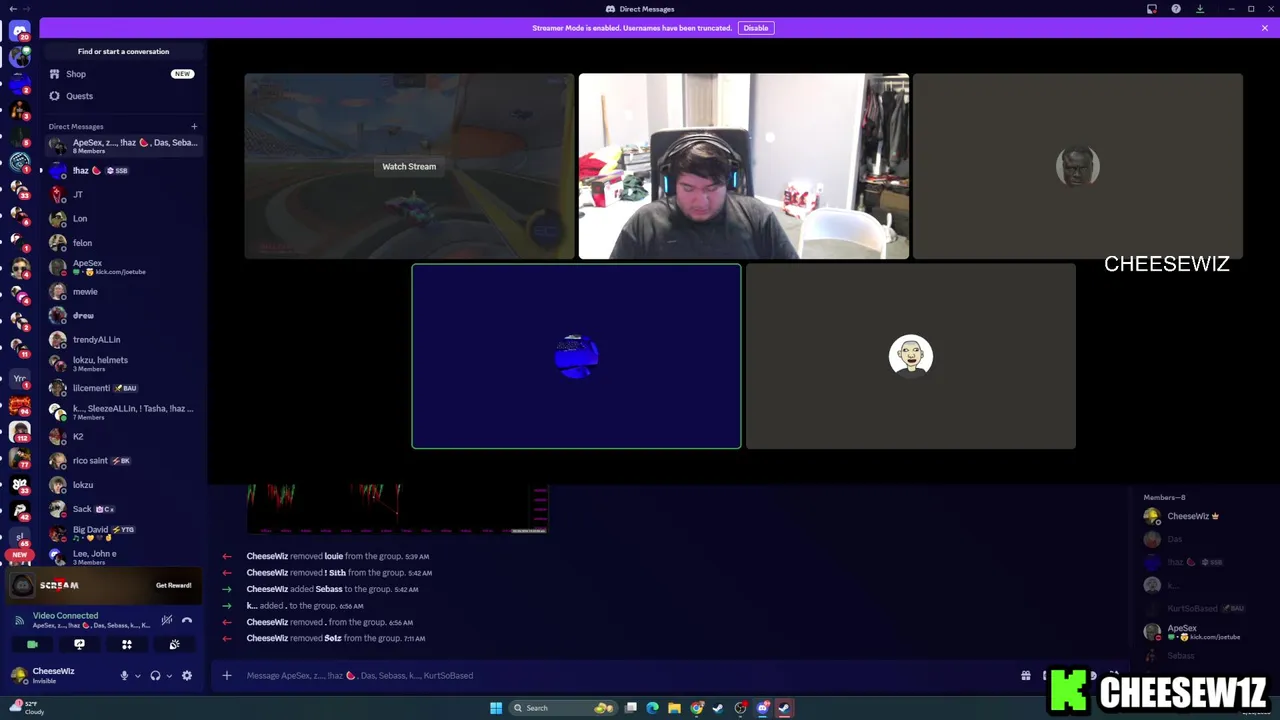Open the lokzu, helmets group DM

tap(122, 364)
